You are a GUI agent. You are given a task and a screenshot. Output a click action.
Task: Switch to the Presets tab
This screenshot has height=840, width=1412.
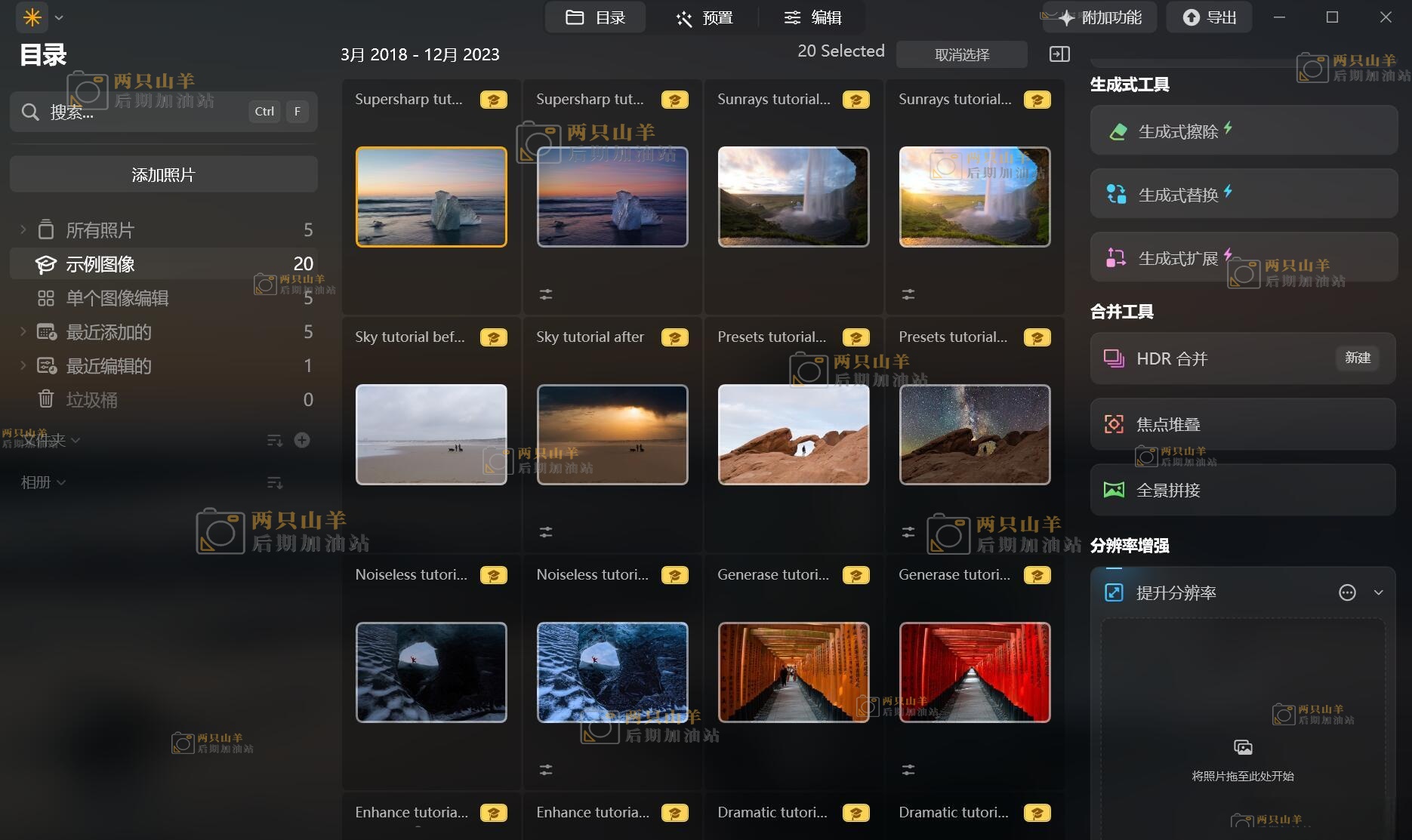point(704,17)
